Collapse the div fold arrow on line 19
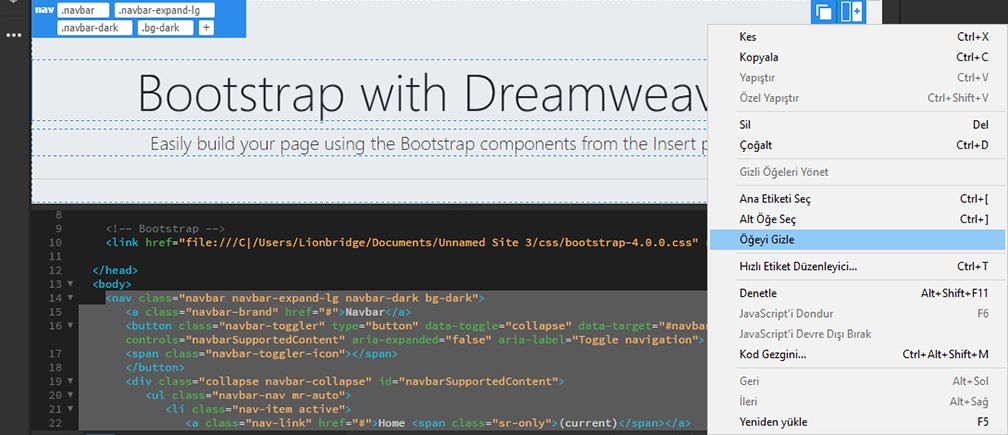Image resolution: width=1008 pixels, height=435 pixels. click(70, 382)
